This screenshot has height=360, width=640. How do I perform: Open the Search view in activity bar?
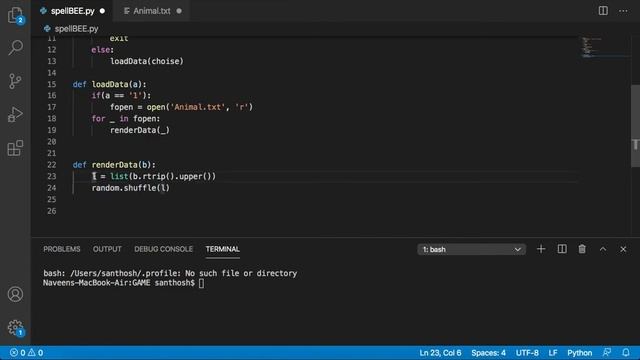[15, 47]
